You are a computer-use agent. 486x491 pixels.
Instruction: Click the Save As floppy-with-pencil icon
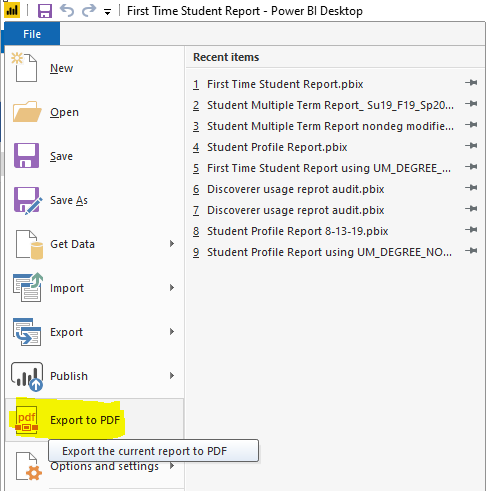tap(28, 200)
